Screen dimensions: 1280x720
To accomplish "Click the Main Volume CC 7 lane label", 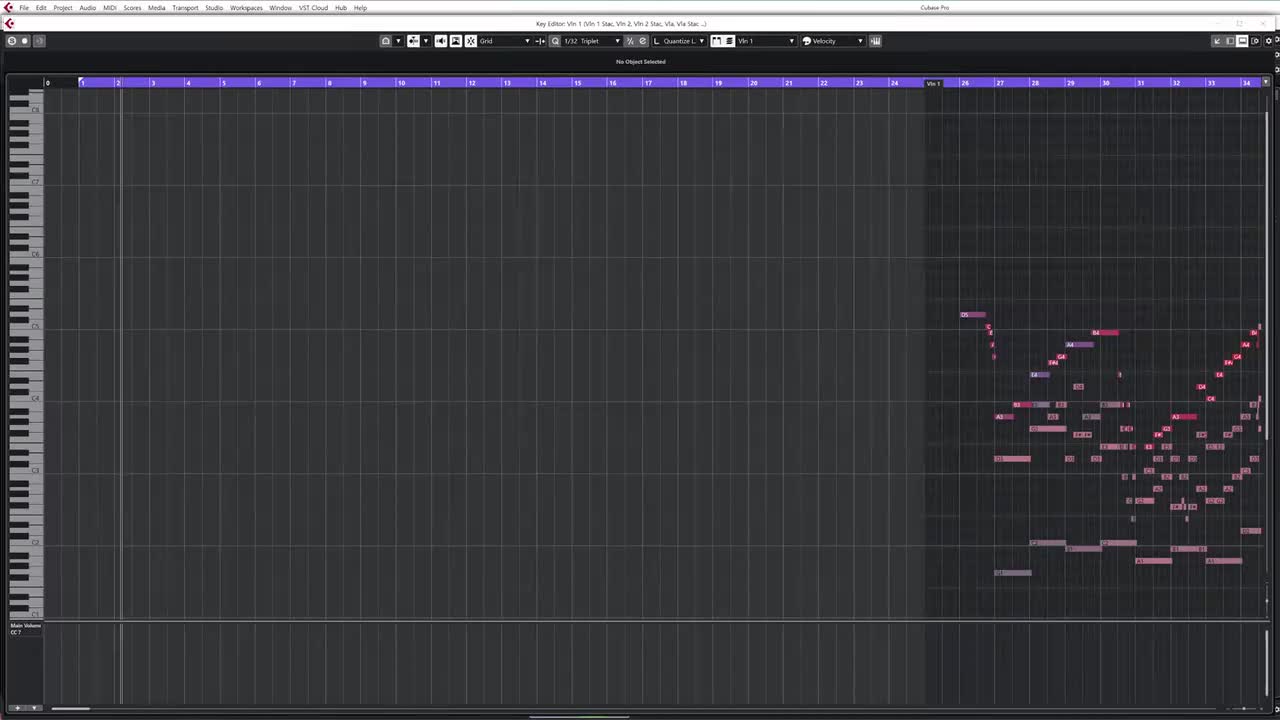I will [26, 629].
